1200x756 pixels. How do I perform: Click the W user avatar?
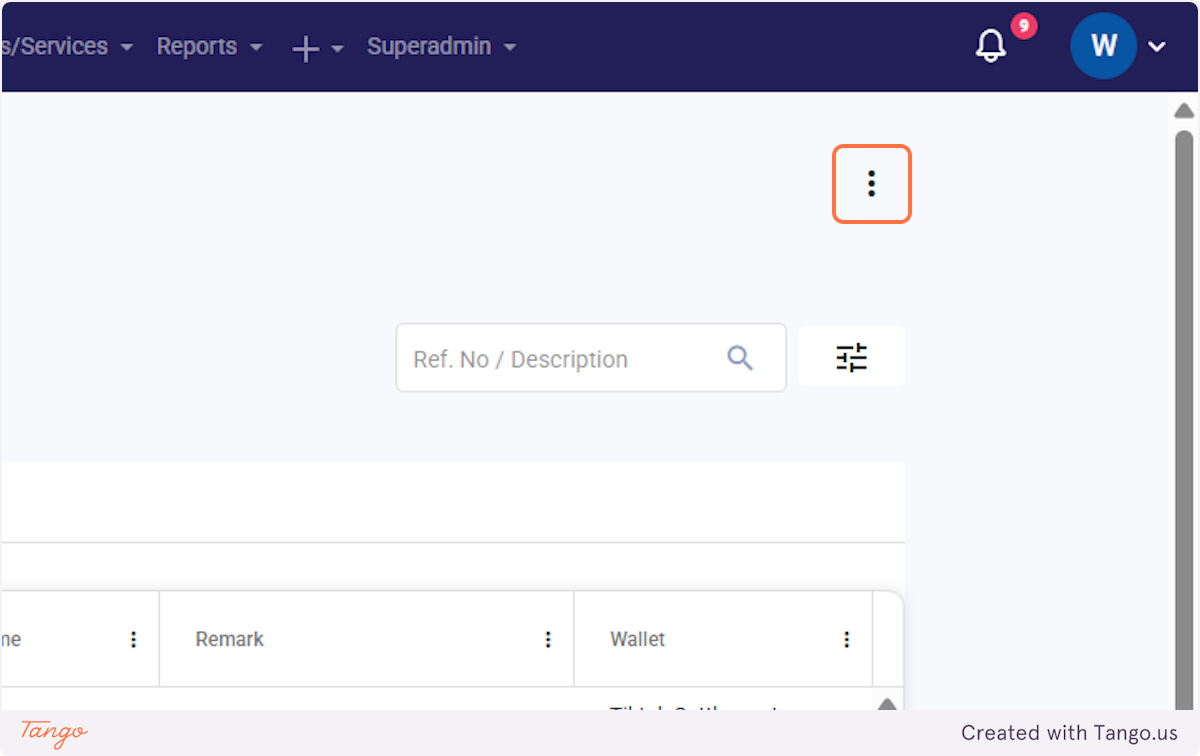click(x=1103, y=46)
